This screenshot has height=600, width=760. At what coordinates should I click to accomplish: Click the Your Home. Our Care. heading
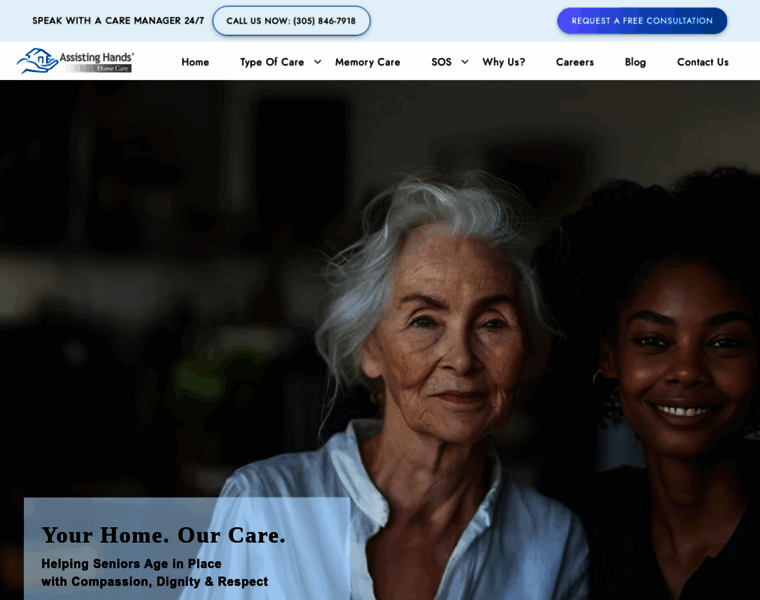pyautogui.click(x=163, y=536)
